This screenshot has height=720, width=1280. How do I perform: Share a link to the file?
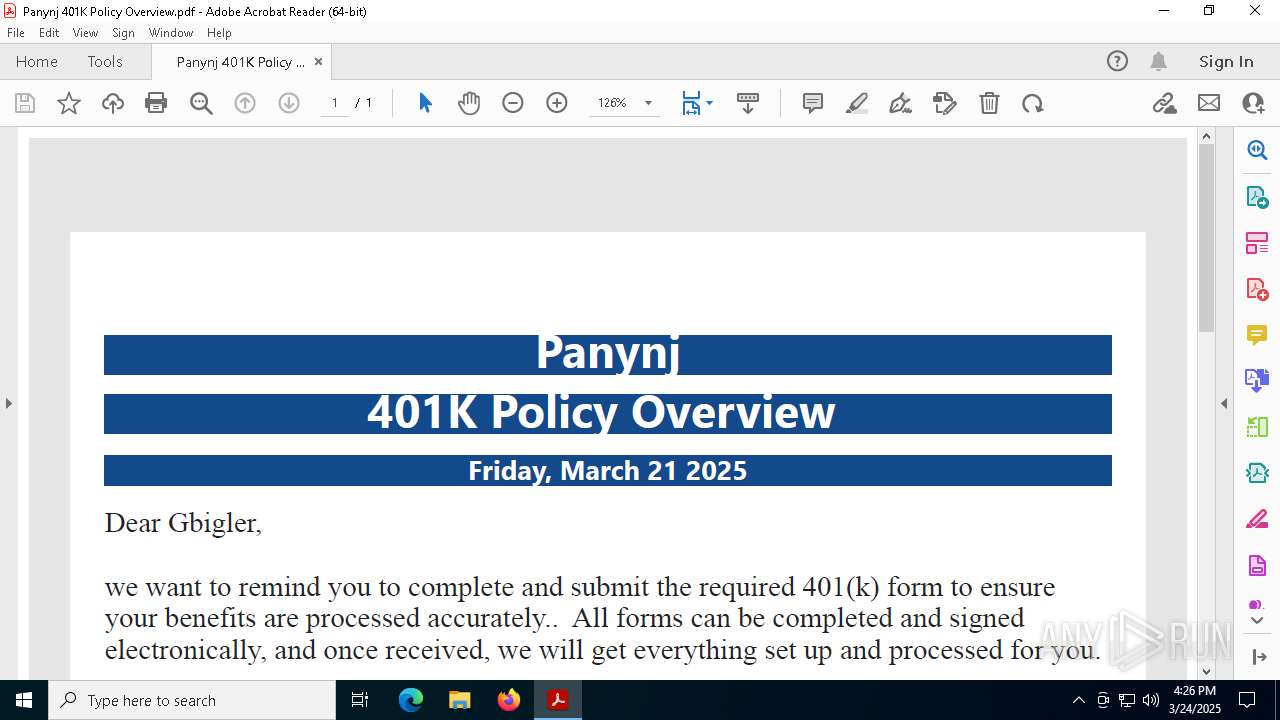tap(1165, 103)
